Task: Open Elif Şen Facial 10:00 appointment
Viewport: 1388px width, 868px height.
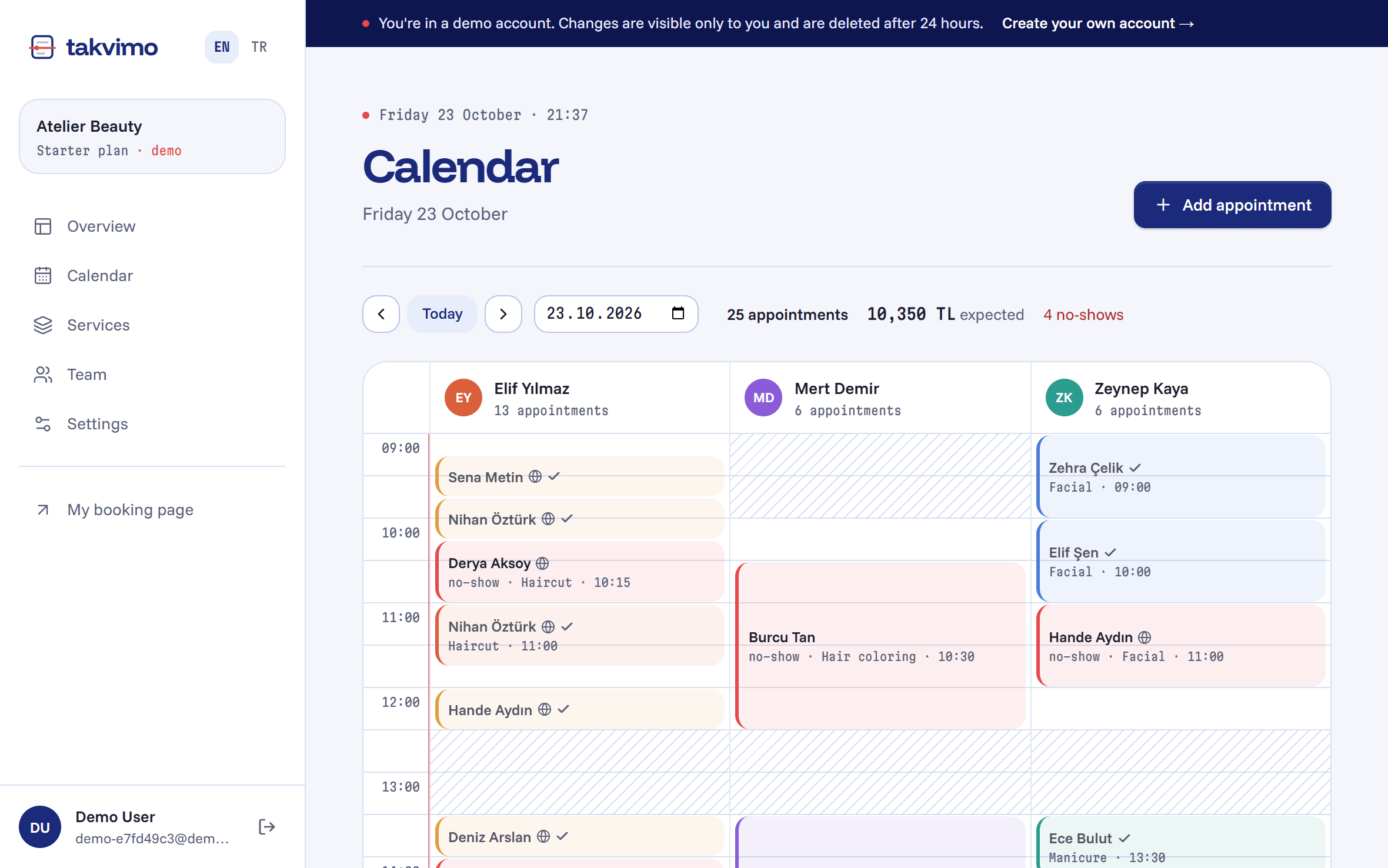Action: click(x=1181, y=562)
